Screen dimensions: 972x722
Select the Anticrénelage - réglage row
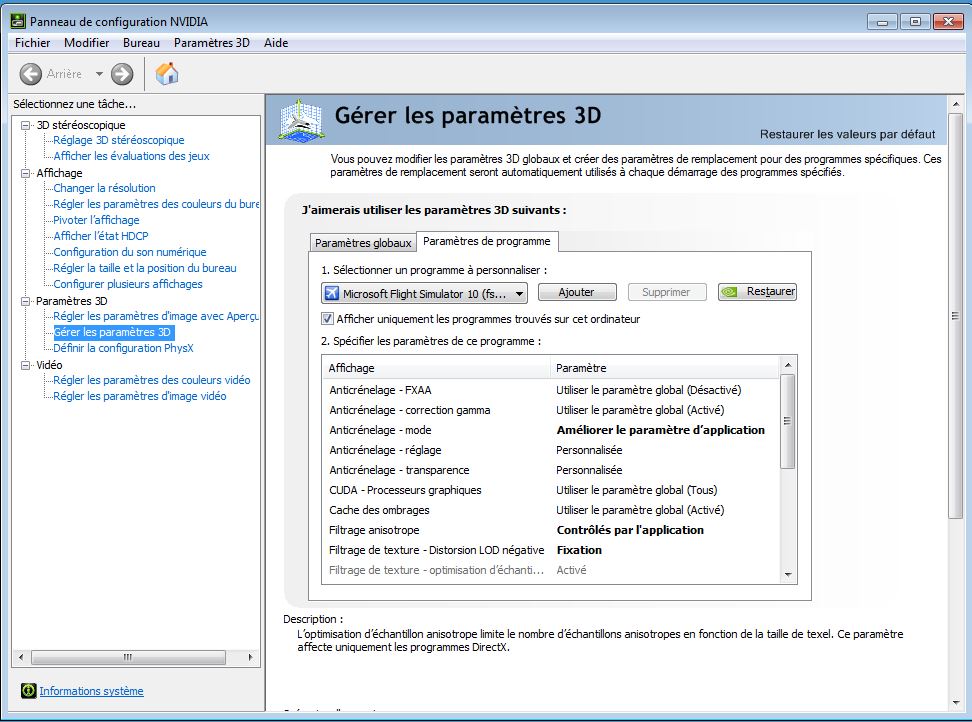pos(550,450)
